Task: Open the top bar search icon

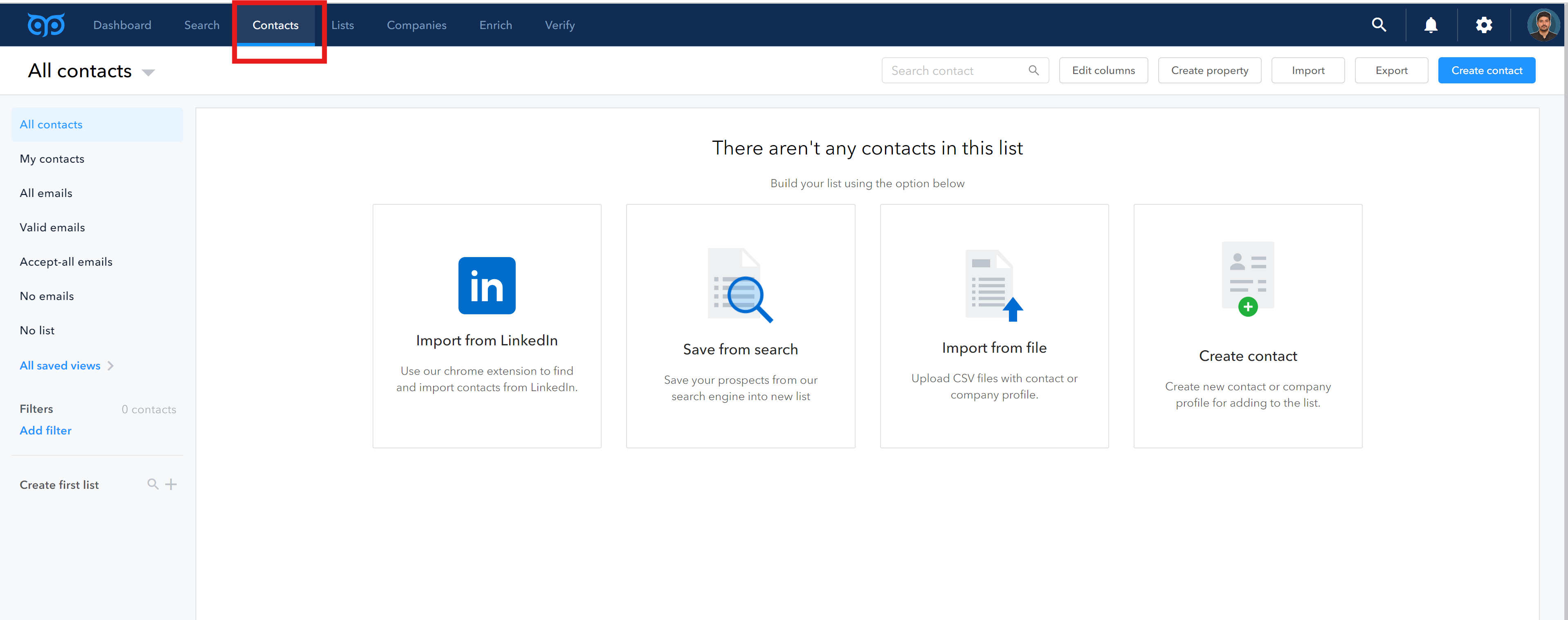Action: click(1379, 25)
